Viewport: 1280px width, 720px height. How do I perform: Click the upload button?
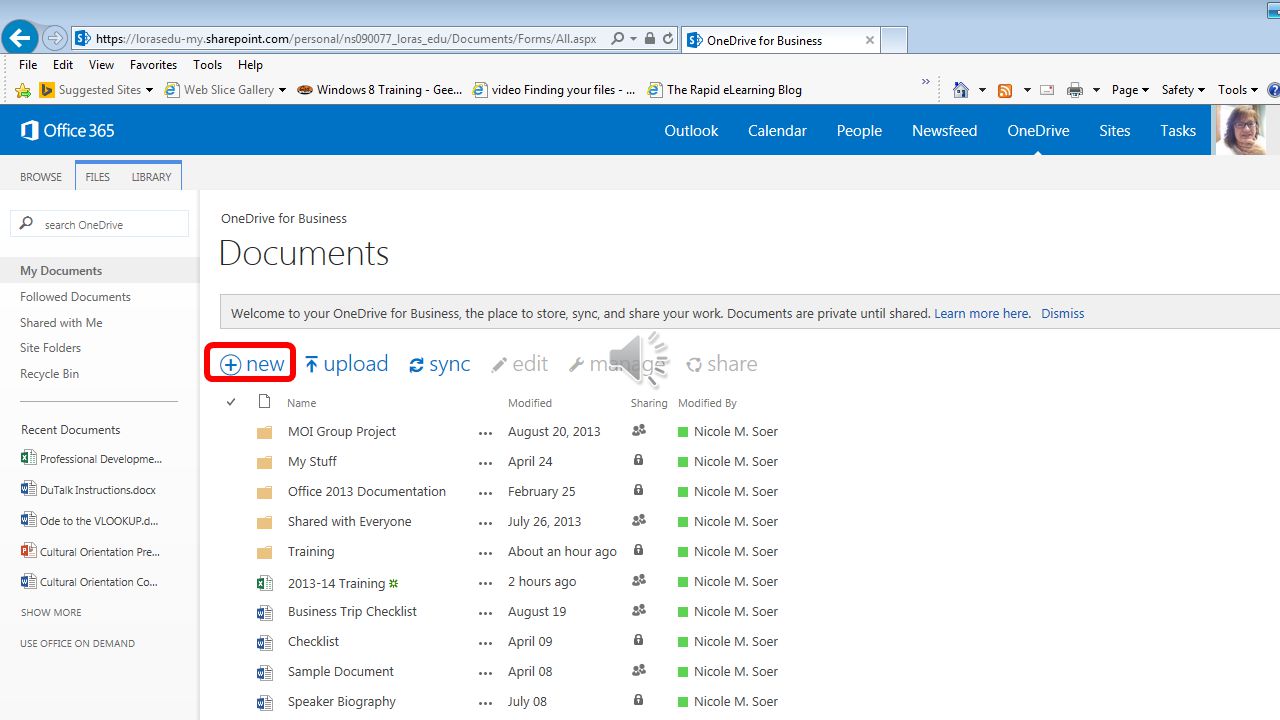346,364
